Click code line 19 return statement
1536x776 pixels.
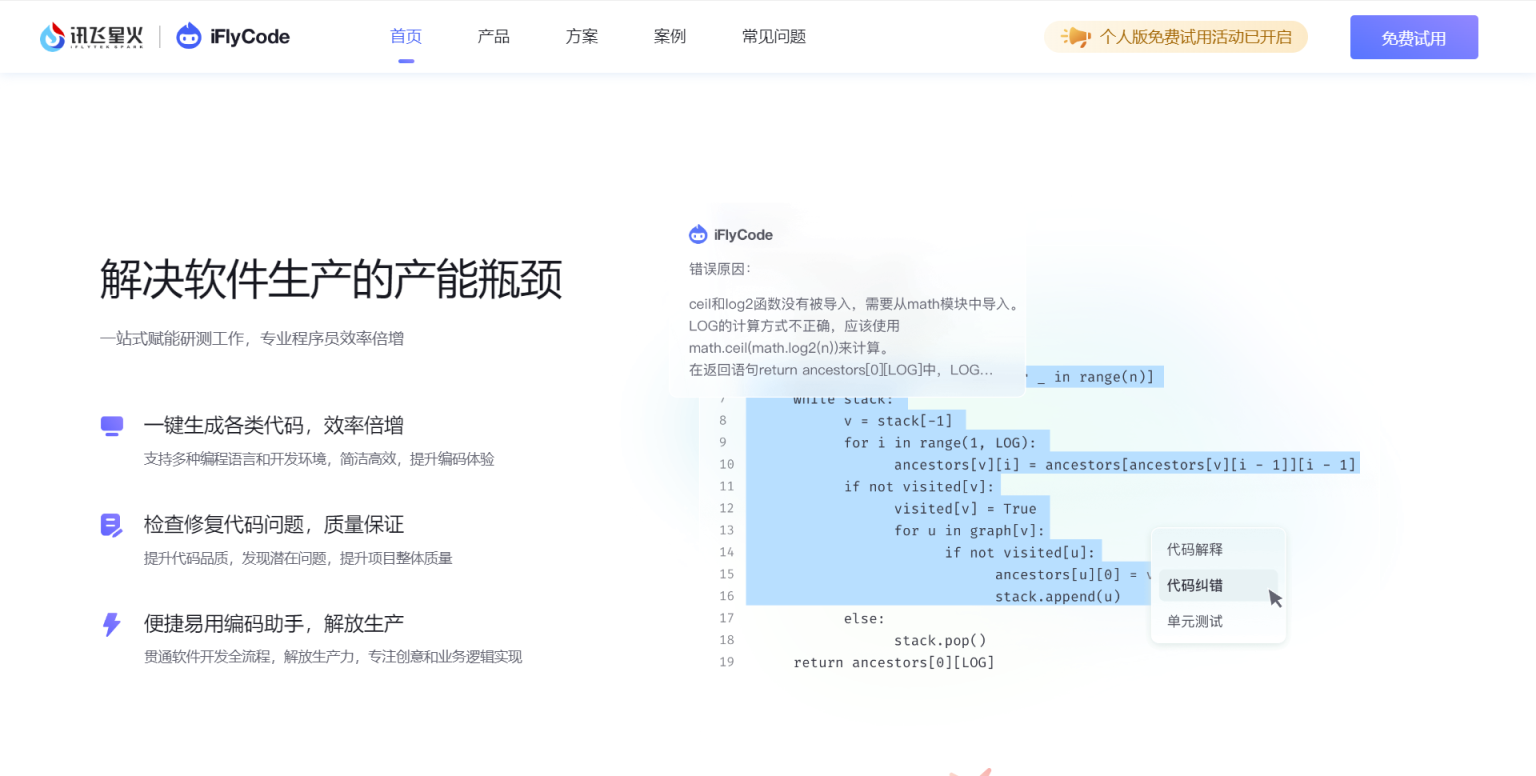(x=893, y=662)
